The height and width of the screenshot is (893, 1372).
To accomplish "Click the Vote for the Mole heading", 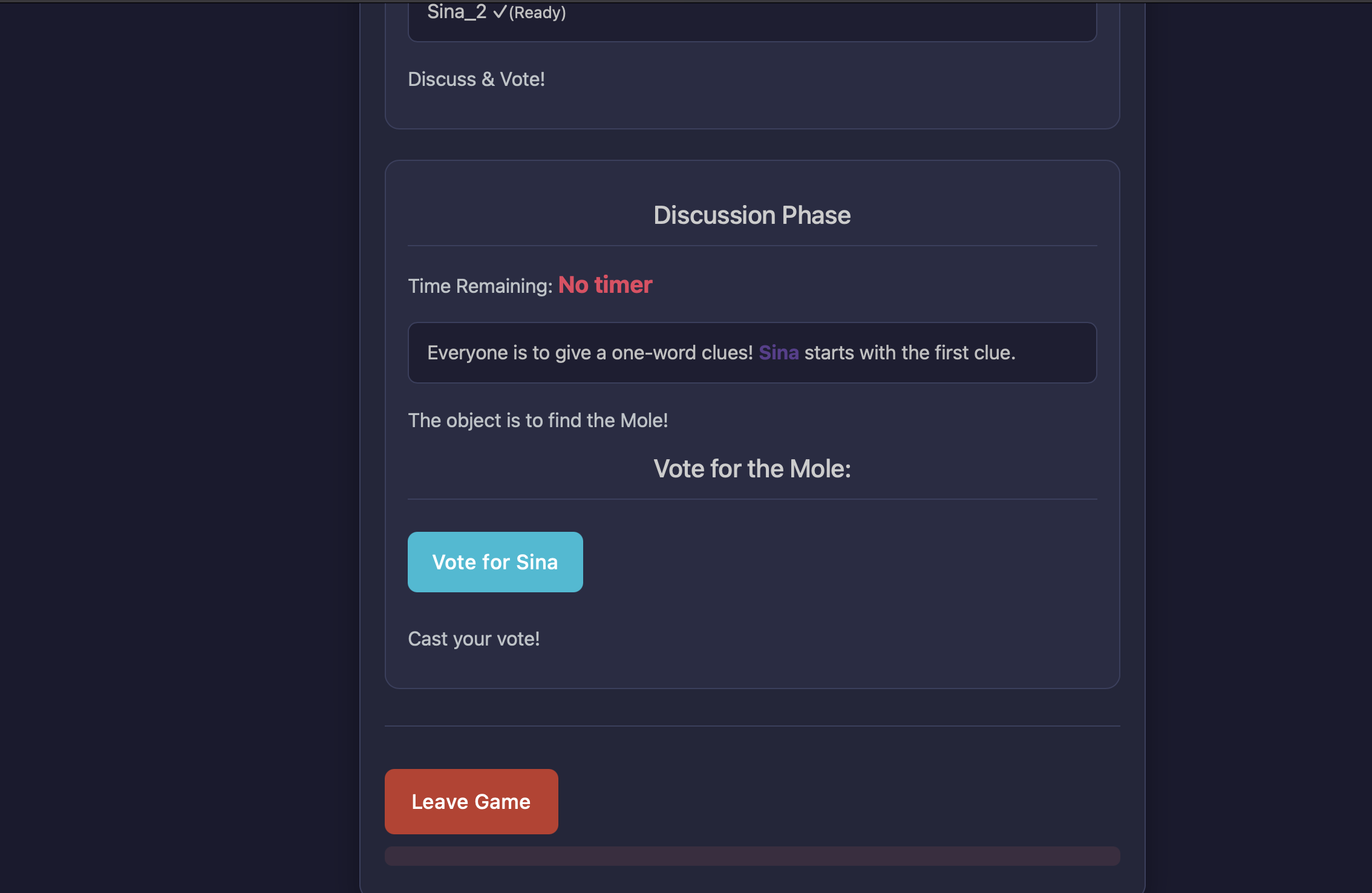I will point(752,469).
